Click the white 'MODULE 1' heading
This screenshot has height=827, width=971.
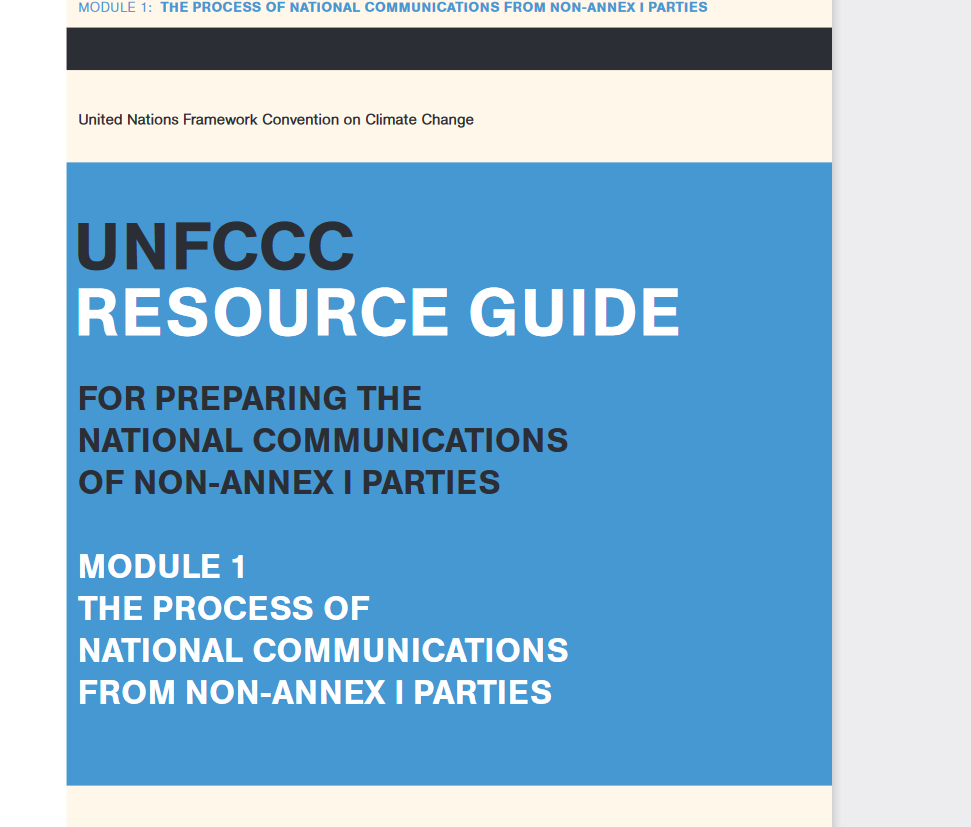point(162,567)
